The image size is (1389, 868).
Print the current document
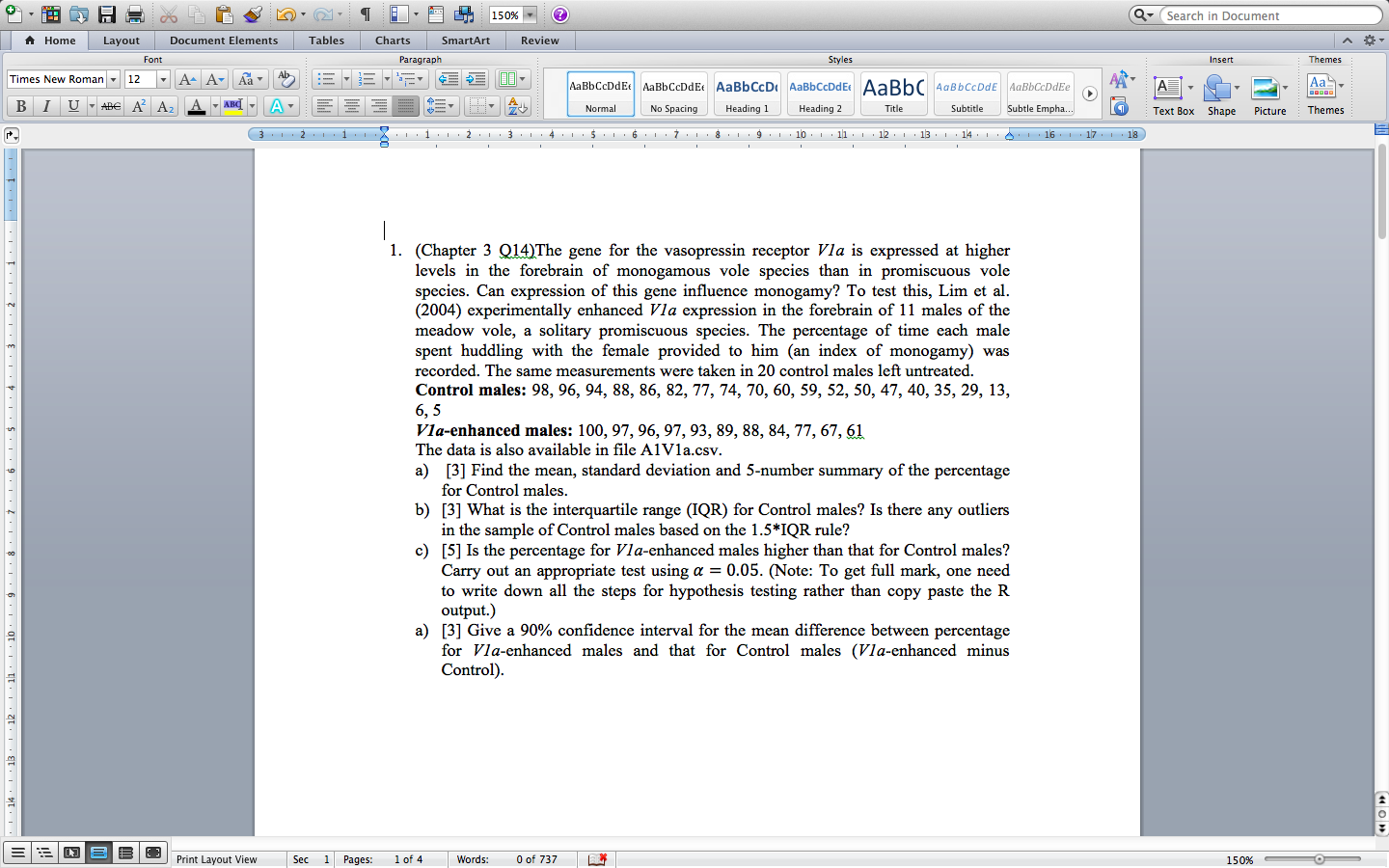(x=133, y=14)
